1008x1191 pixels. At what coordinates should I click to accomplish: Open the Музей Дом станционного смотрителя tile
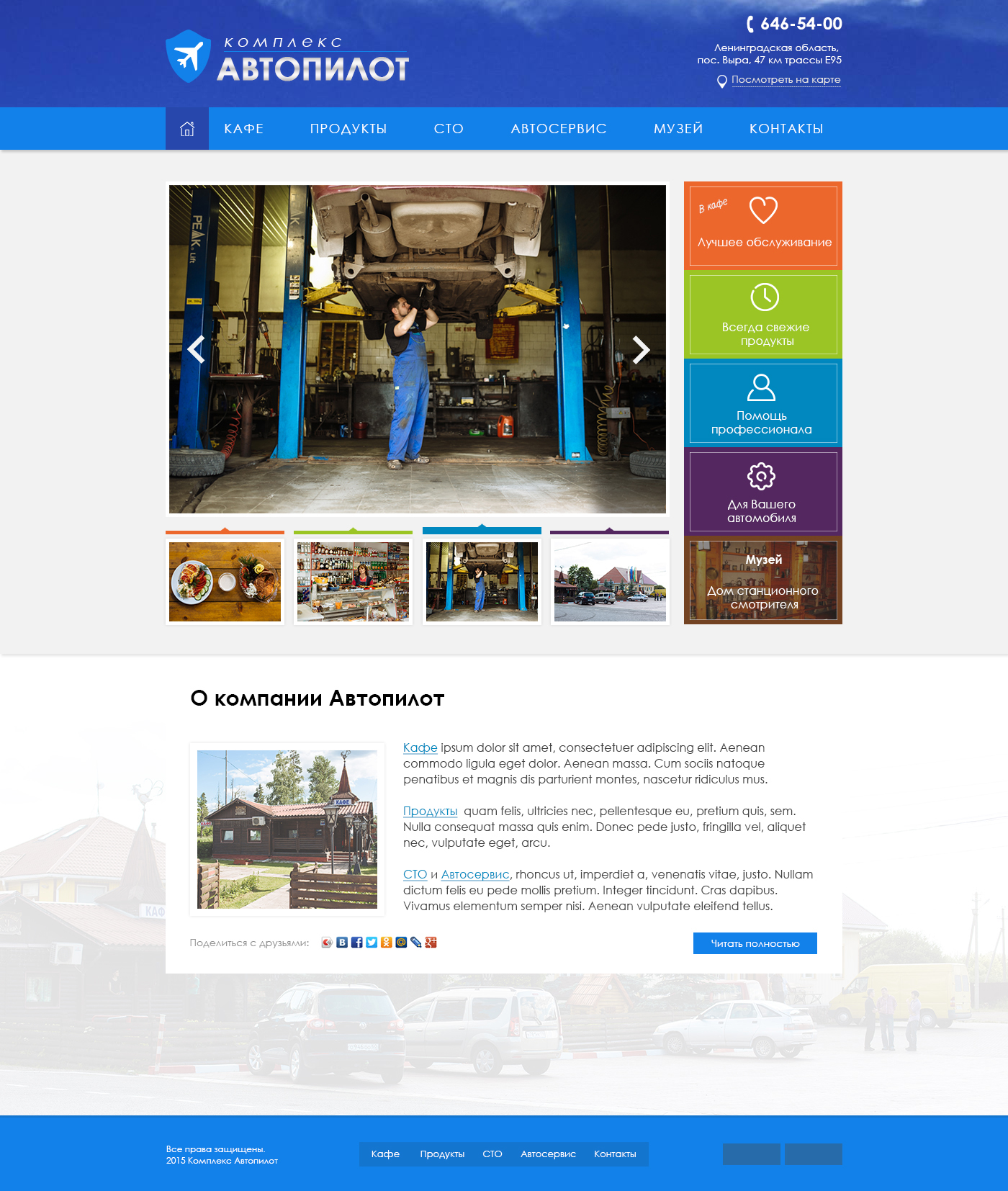tap(763, 580)
